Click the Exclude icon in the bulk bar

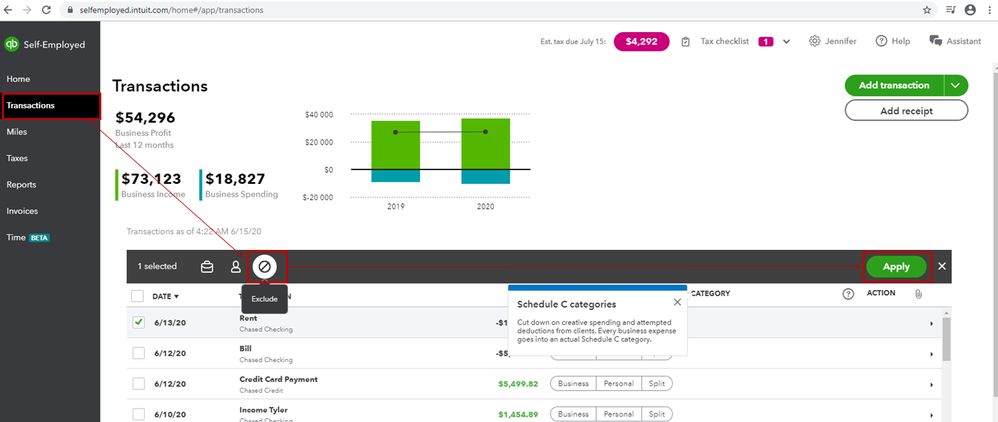click(264, 266)
